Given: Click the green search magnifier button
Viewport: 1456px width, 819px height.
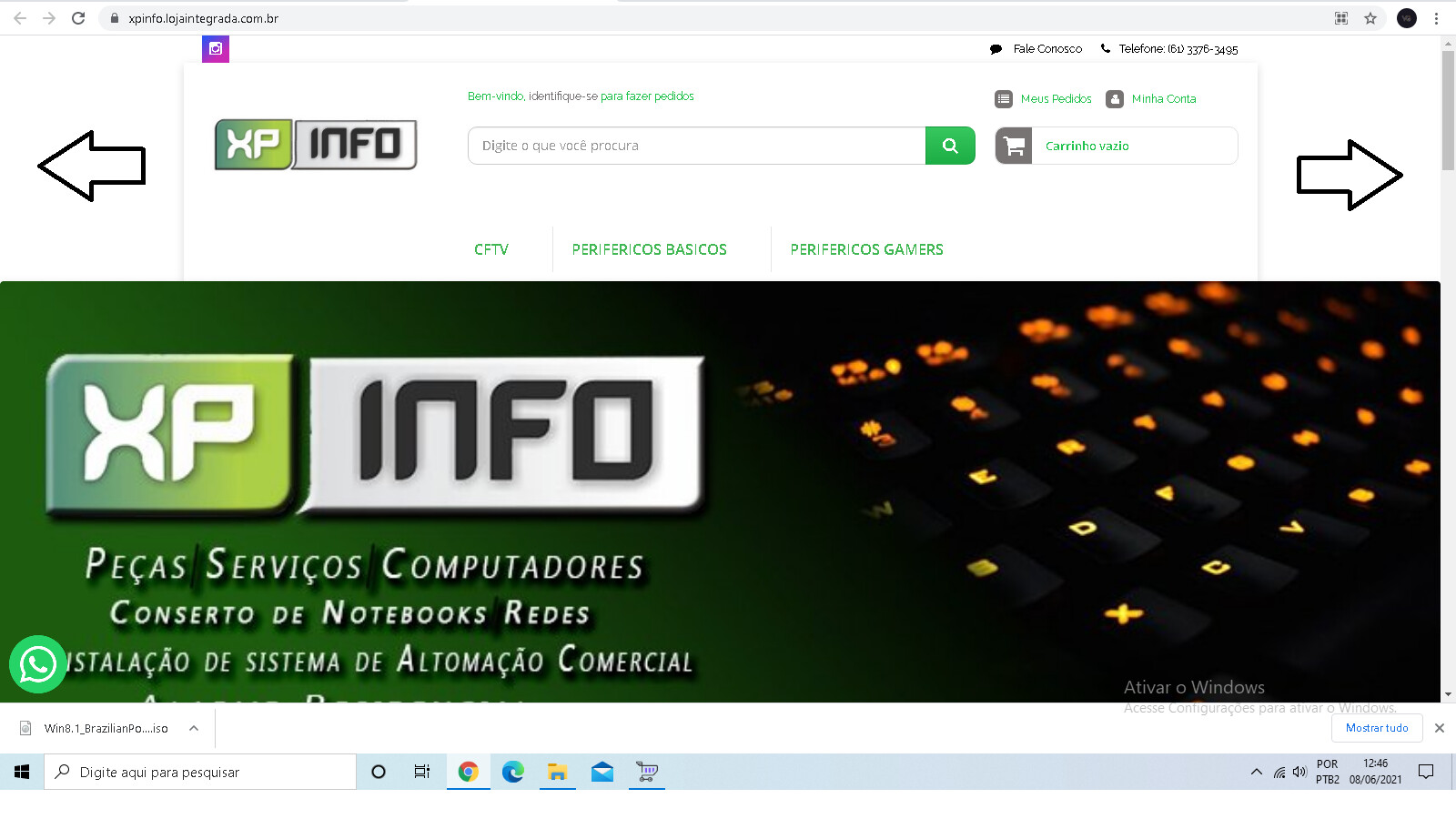Looking at the screenshot, I should tap(950, 146).
